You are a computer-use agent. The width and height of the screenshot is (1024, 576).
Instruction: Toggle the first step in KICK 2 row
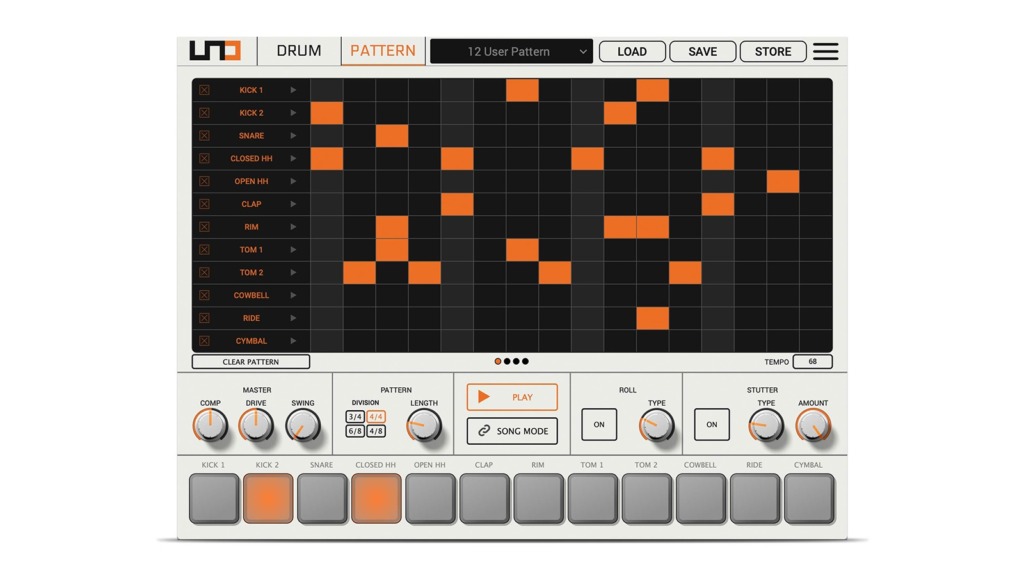click(327, 113)
